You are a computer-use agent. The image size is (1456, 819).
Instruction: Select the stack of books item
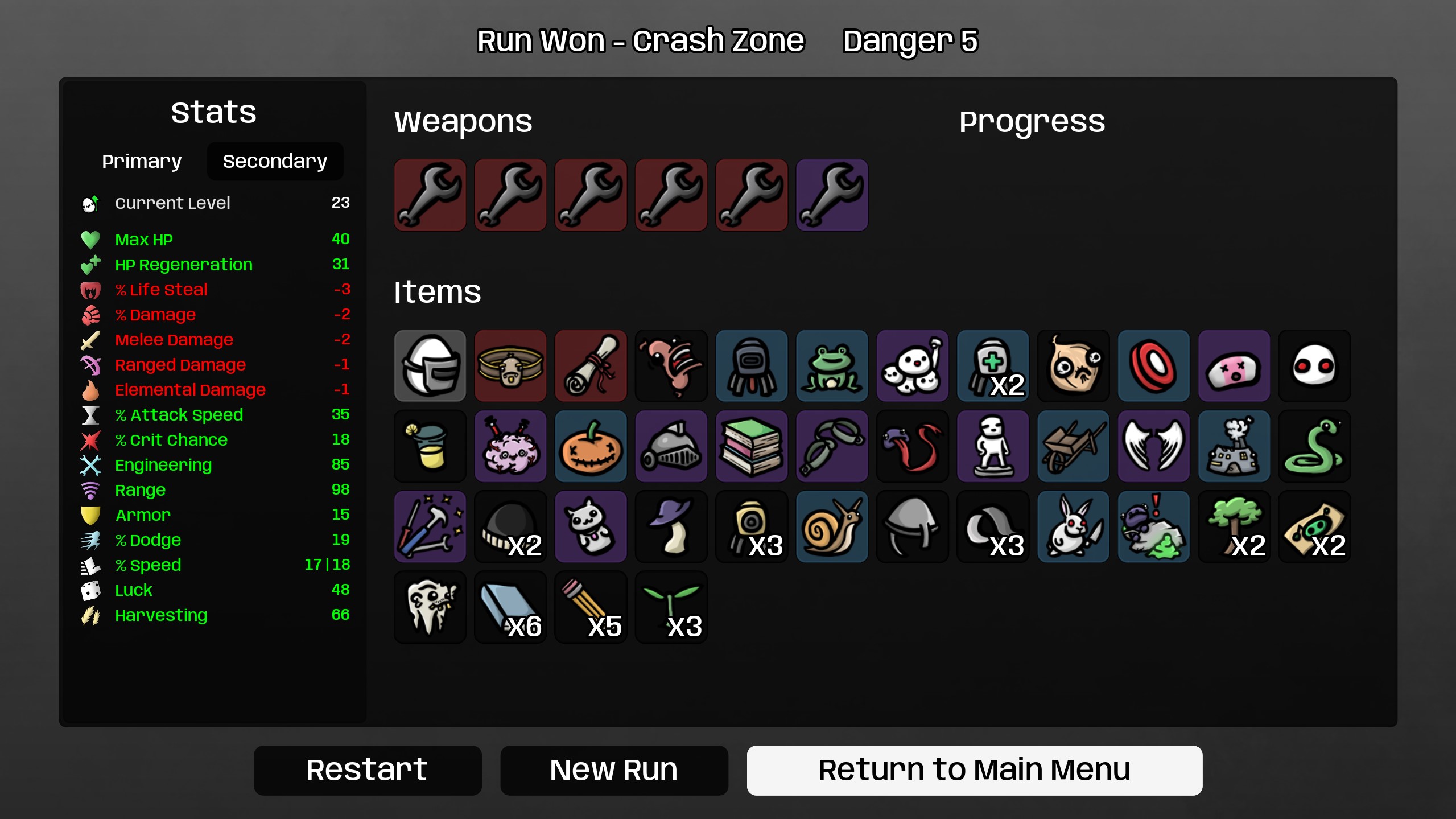tap(752, 446)
